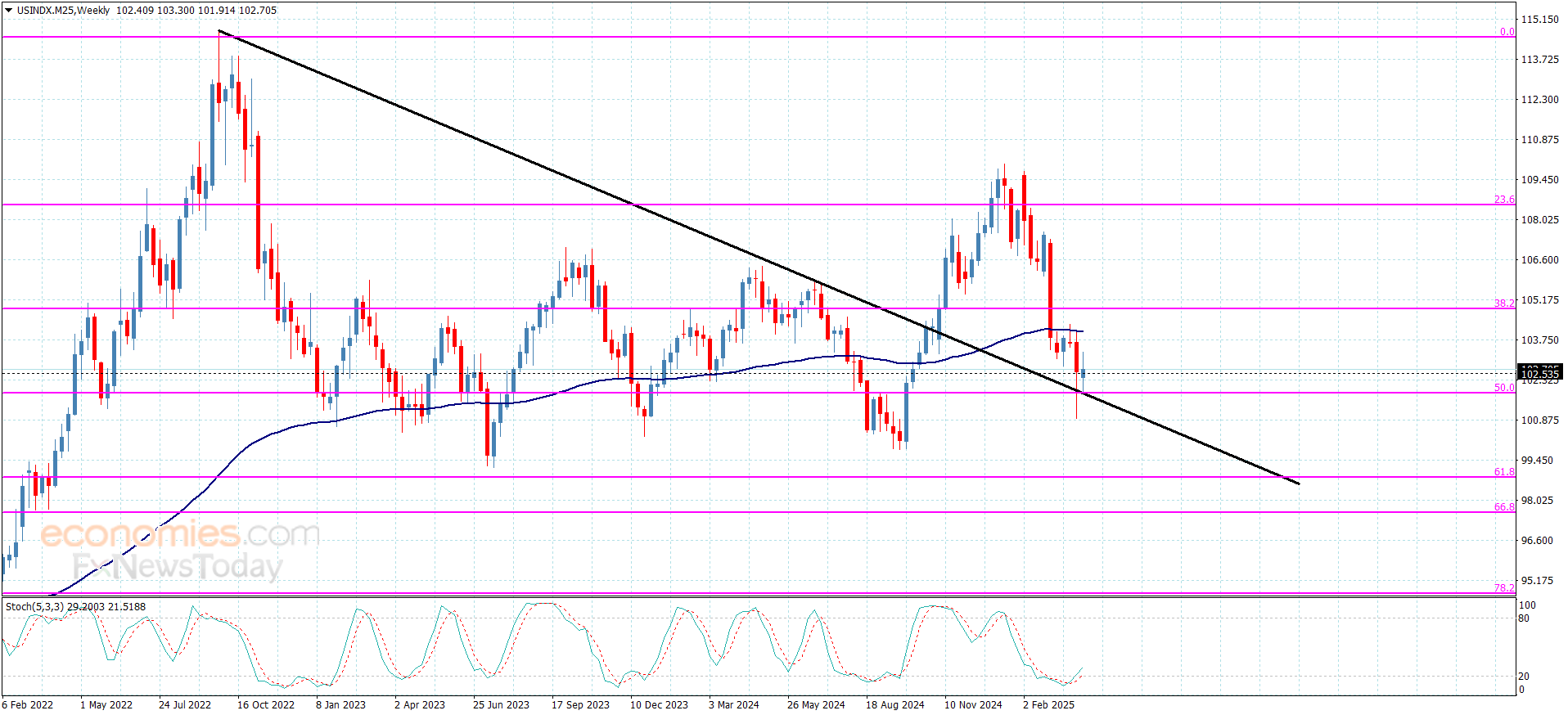Select the 0.0 Fibonacci level label

pos(1507,32)
